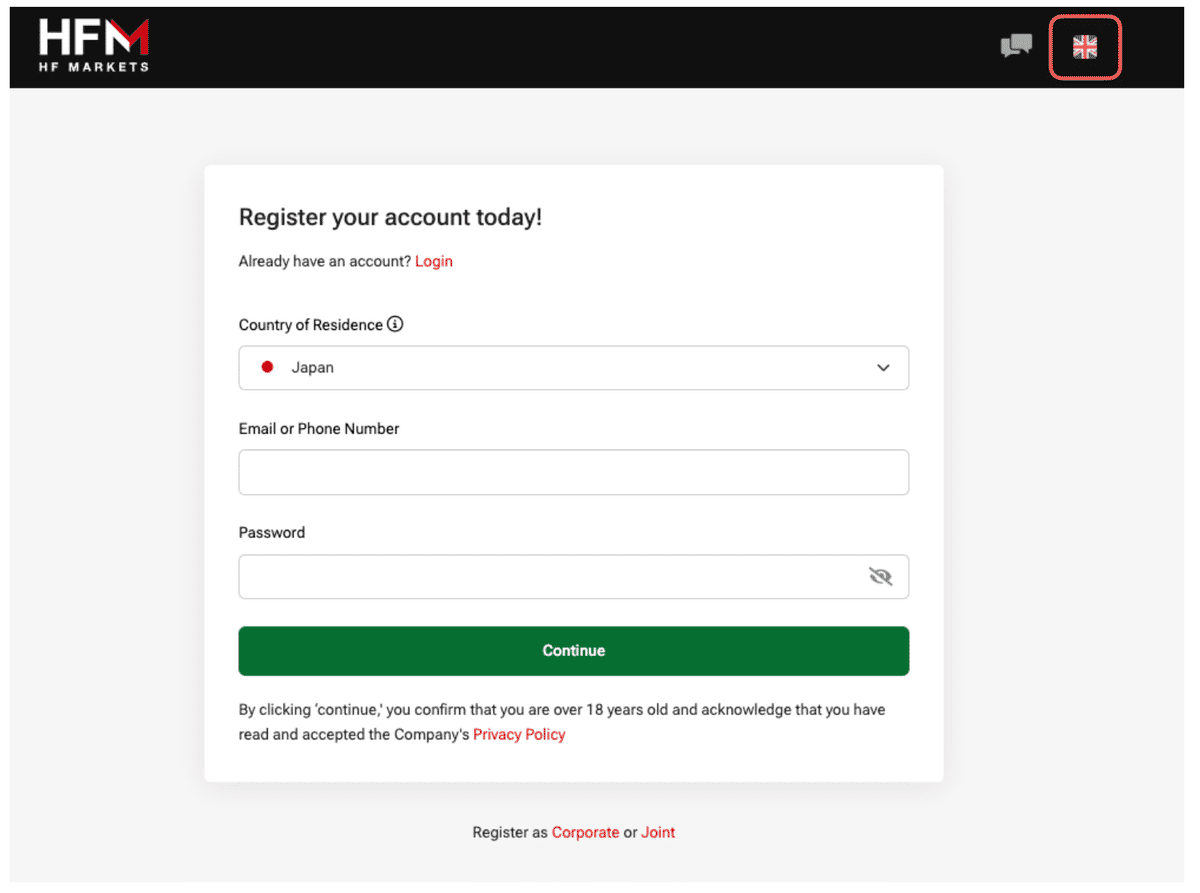Choose the Corporate registration link
This screenshot has width=1200, height=893.
coord(585,832)
